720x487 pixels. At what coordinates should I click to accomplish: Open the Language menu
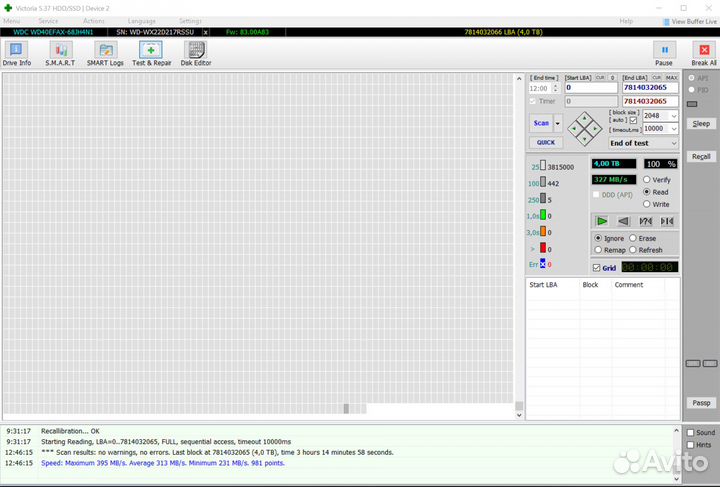141,21
